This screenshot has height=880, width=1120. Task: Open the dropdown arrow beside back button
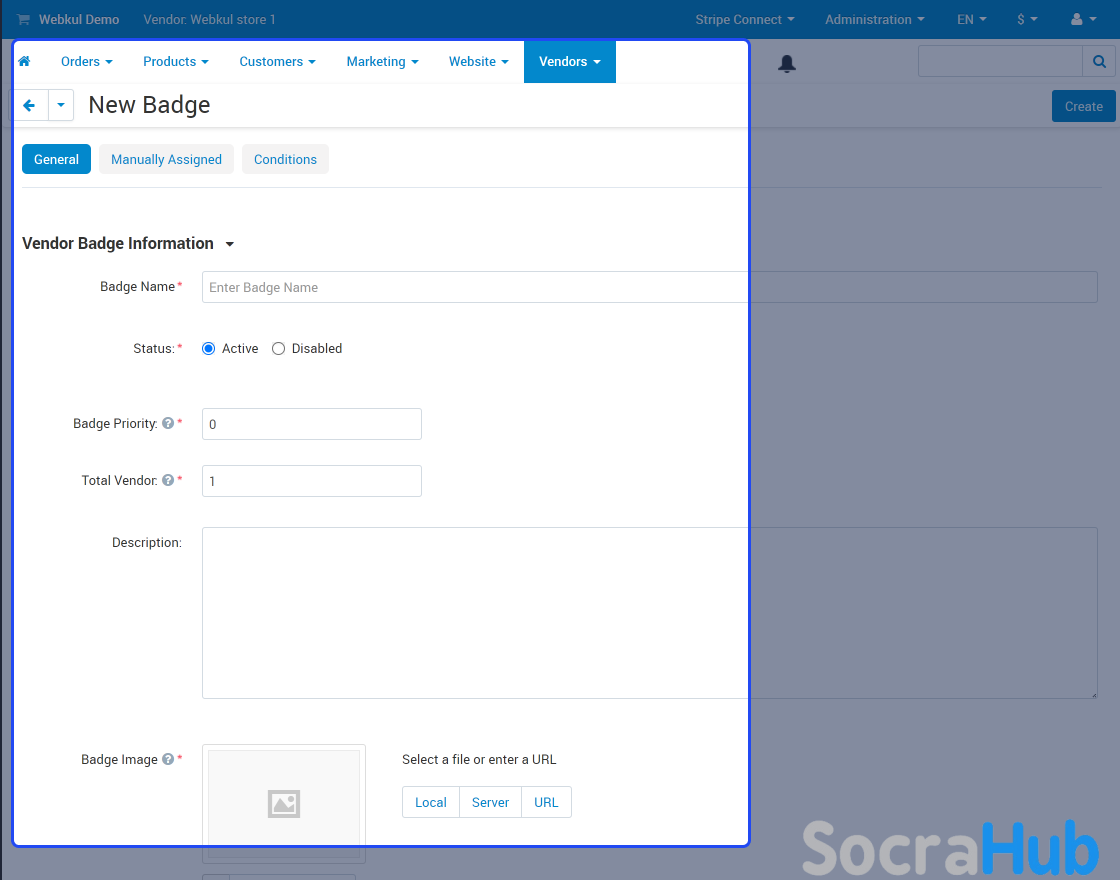pyautogui.click(x=61, y=105)
